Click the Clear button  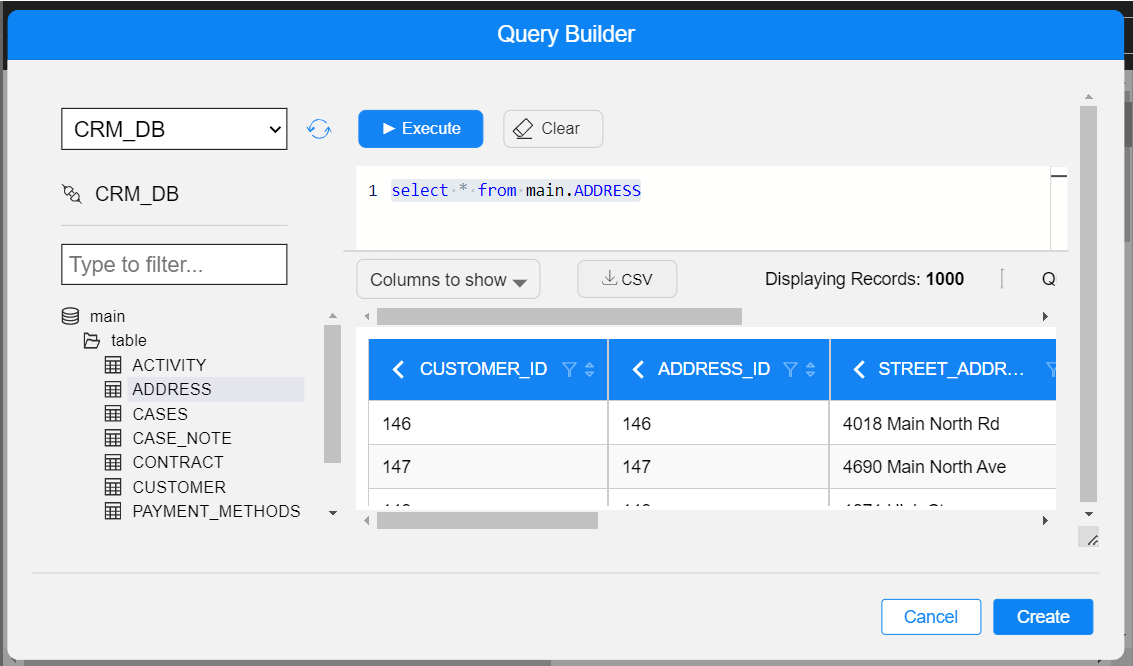(552, 129)
